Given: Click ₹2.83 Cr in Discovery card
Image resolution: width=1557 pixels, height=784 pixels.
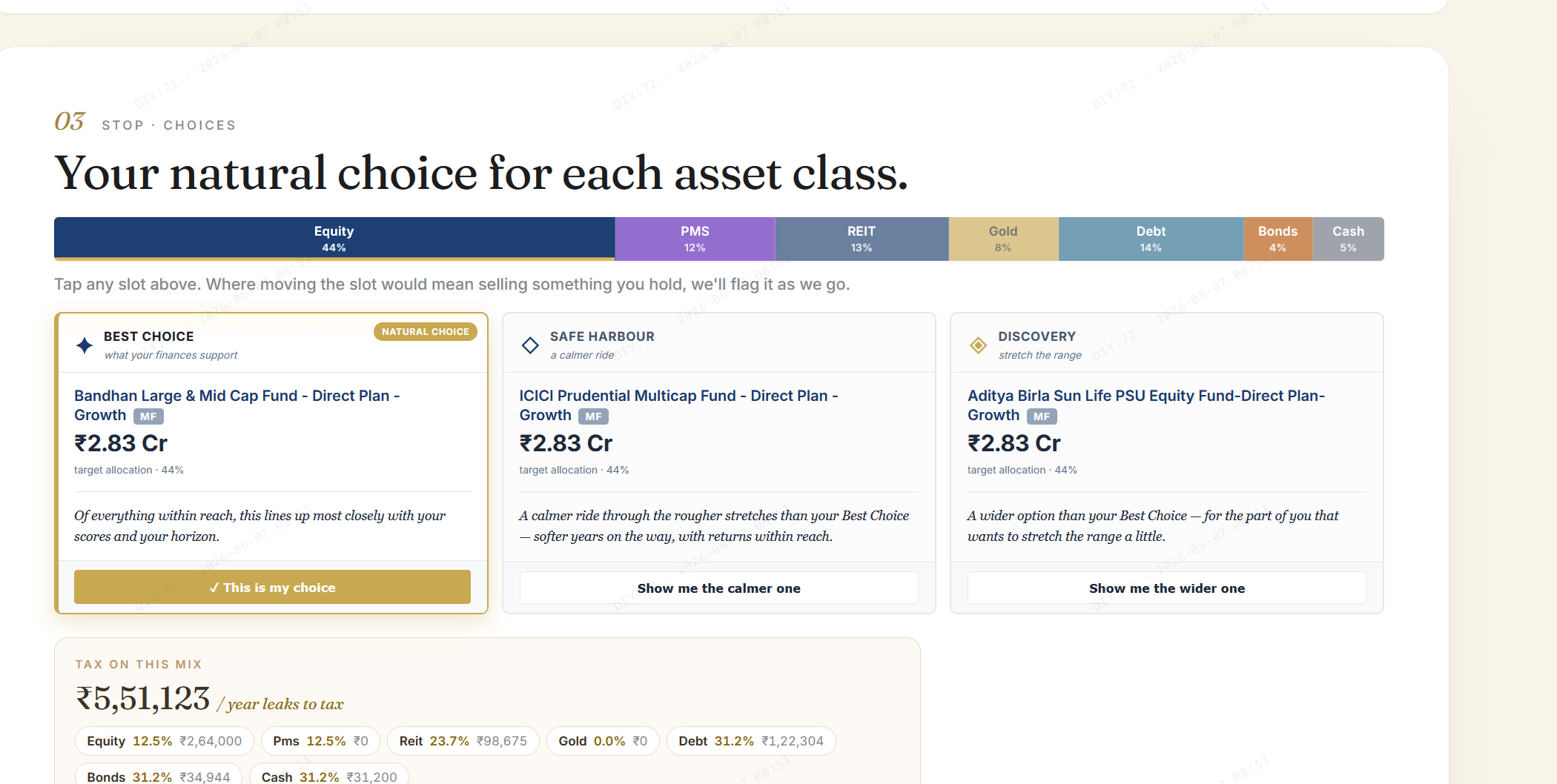Looking at the screenshot, I should (1014, 443).
